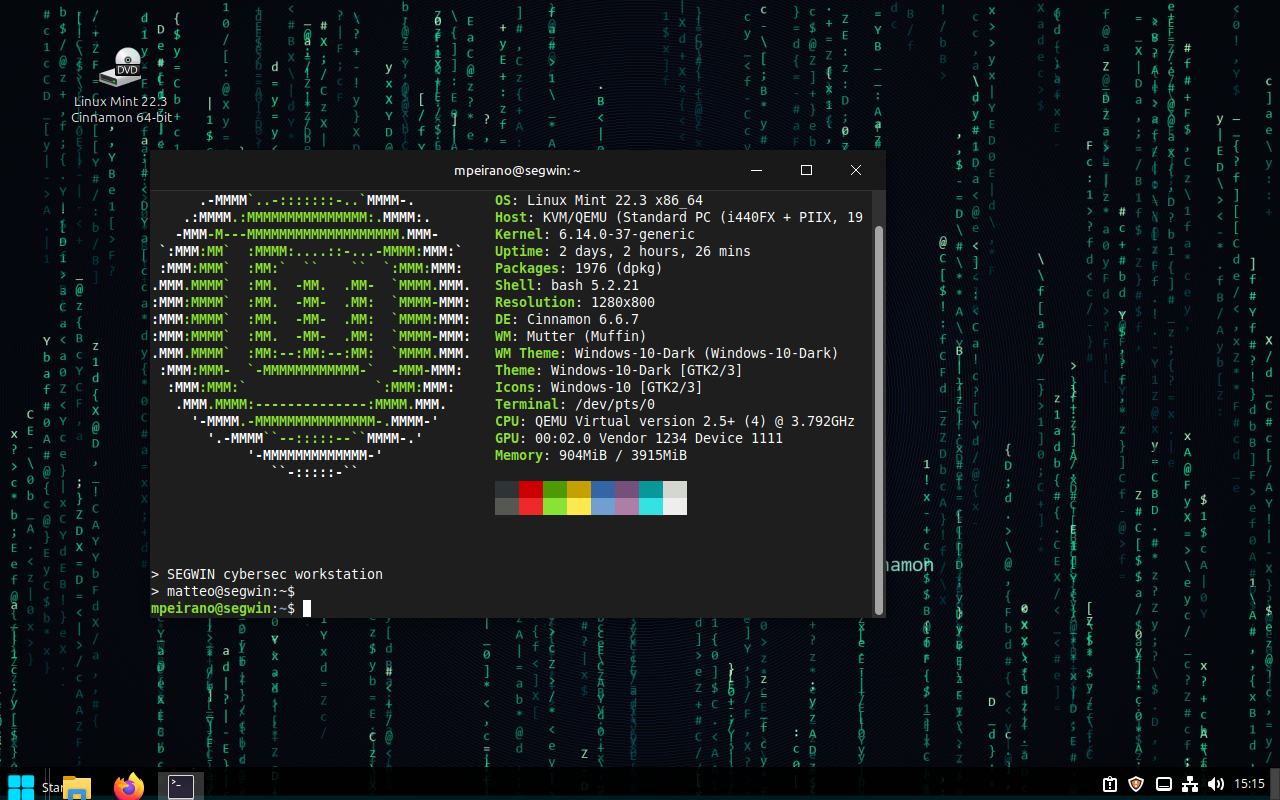Click the green mpeirano@segwin:~$ prompt
Image resolution: width=1280 pixels, height=800 pixels.
point(223,608)
